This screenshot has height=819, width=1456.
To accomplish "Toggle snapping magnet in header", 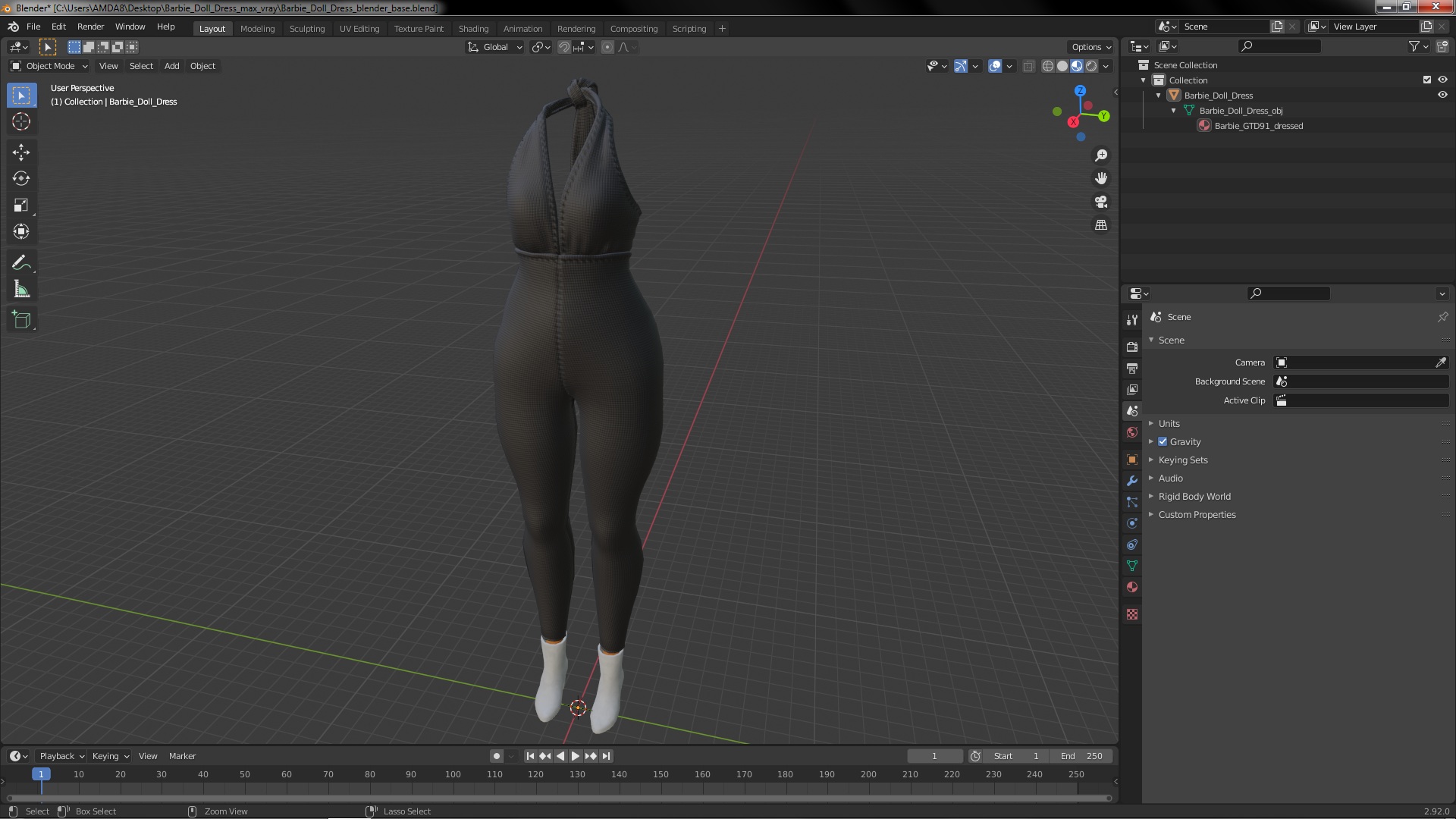I will click(x=564, y=47).
